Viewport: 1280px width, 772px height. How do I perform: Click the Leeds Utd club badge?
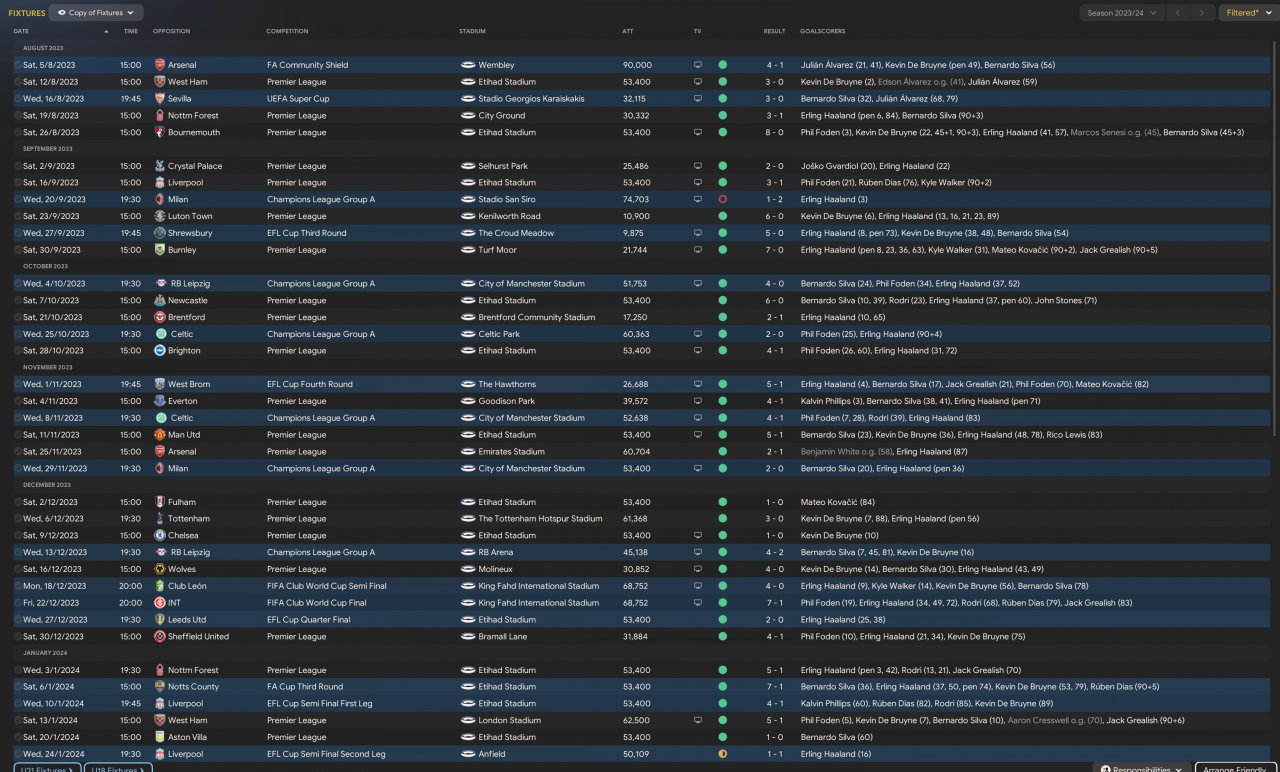point(159,620)
